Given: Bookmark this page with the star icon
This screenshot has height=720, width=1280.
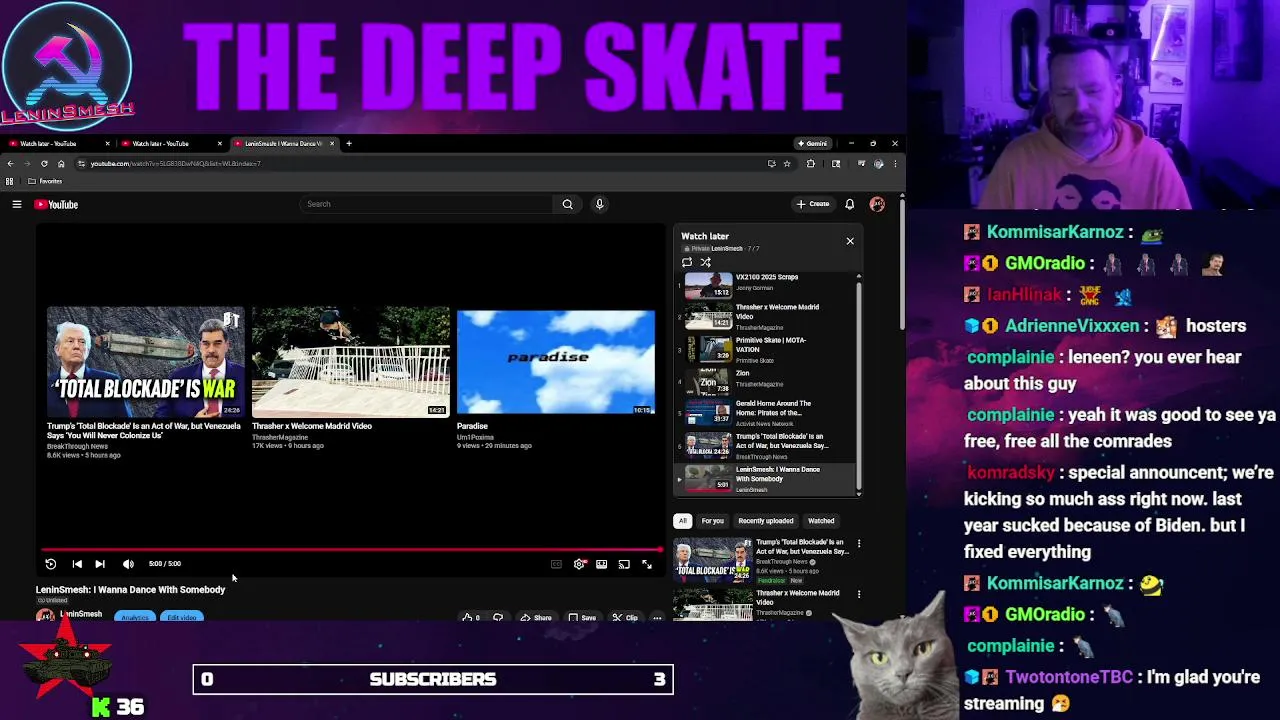Looking at the screenshot, I should 787,164.
